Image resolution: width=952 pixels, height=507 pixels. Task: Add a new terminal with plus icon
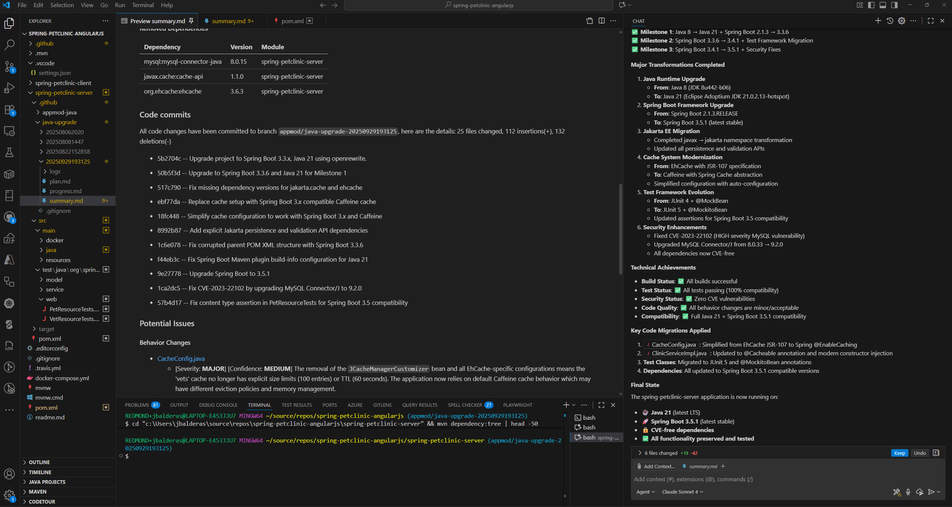(566, 405)
